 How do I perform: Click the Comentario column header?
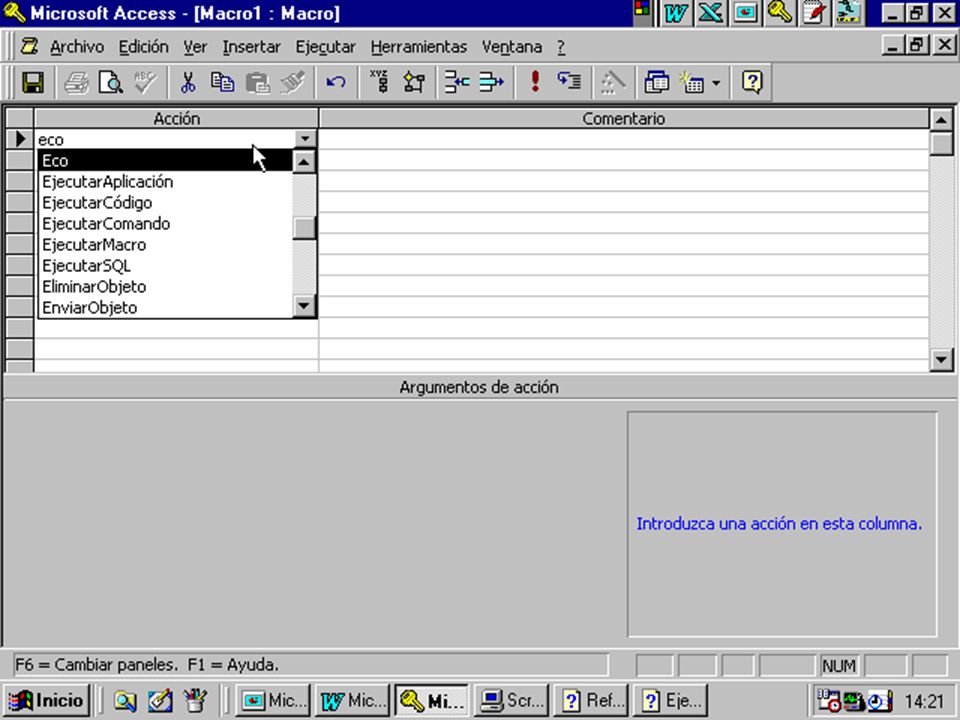623,118
